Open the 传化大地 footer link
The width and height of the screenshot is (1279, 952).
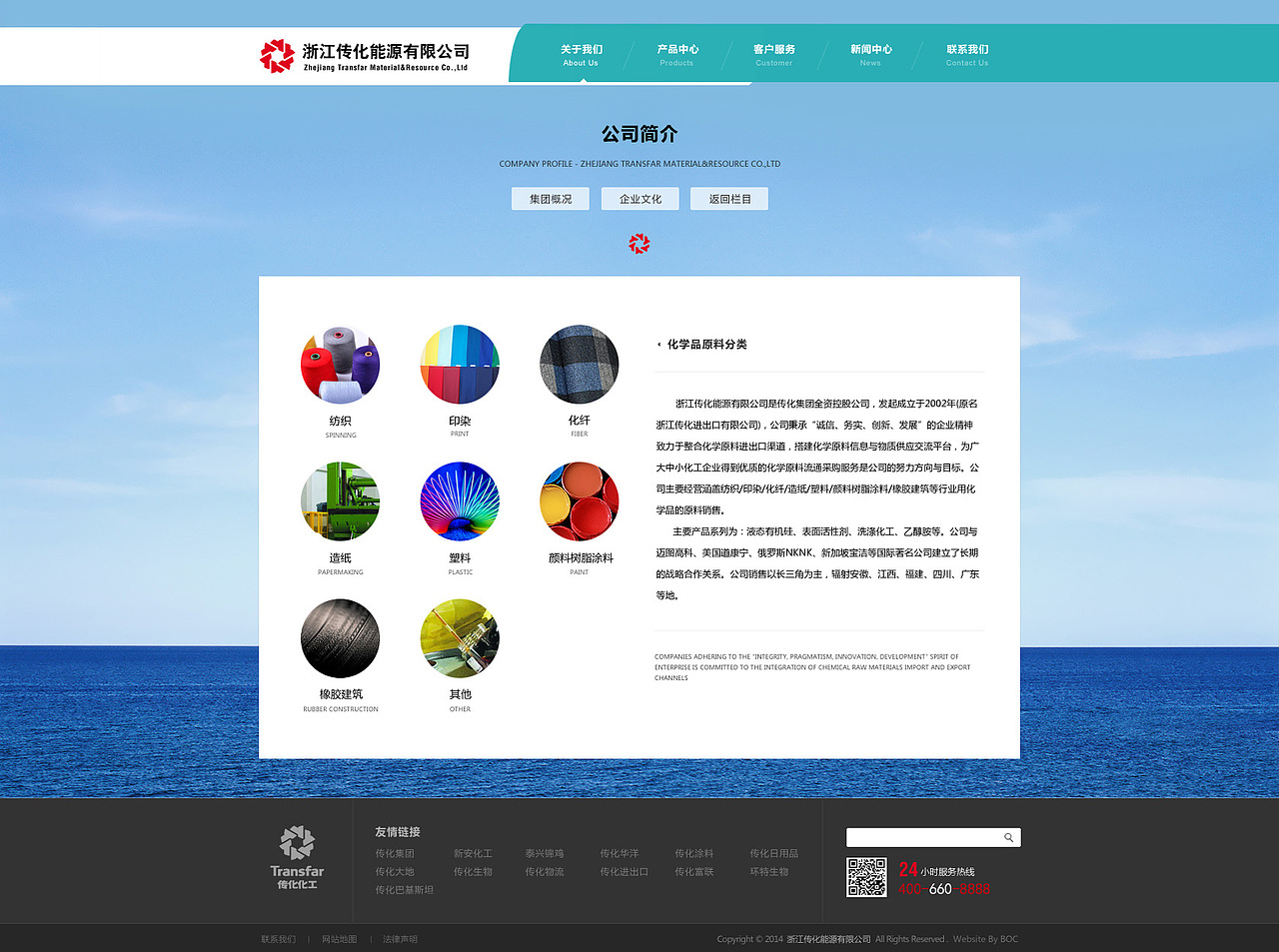[395, 872]
